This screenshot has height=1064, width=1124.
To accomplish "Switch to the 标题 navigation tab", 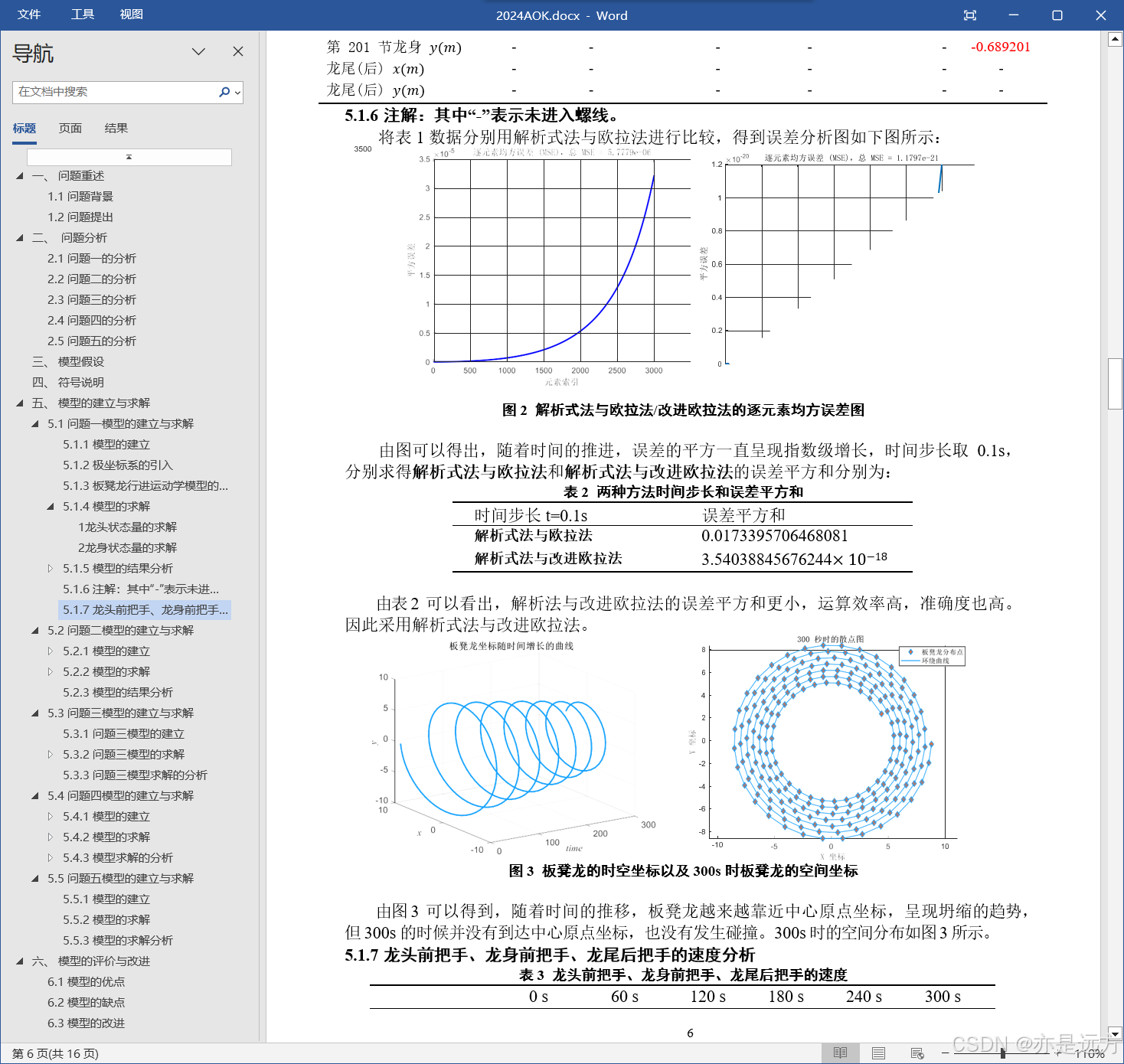I will [x=25, y=128].
